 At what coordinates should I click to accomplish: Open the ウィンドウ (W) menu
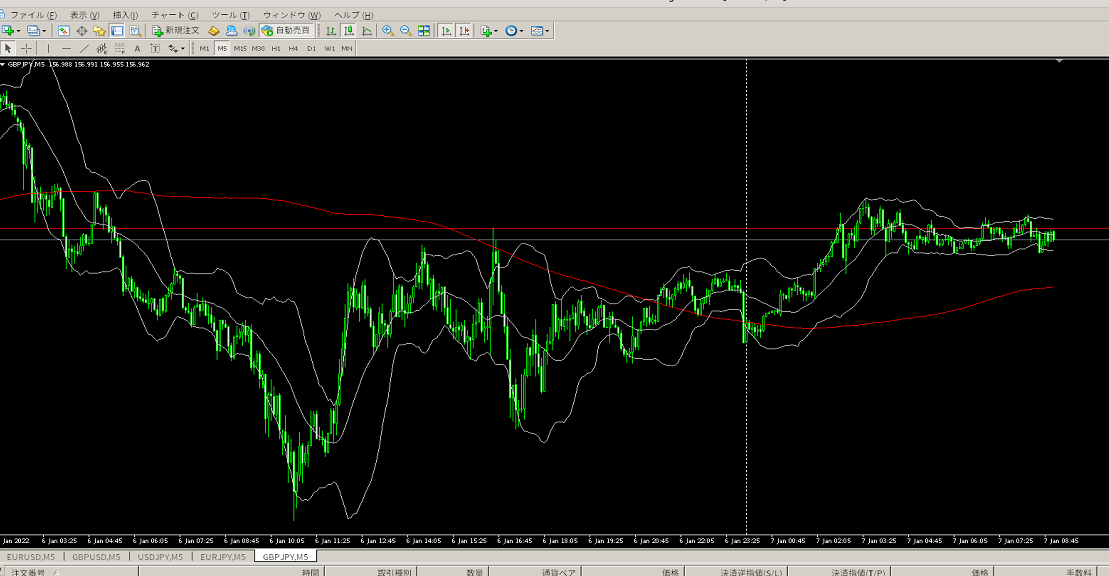click(x=292, y=15)
